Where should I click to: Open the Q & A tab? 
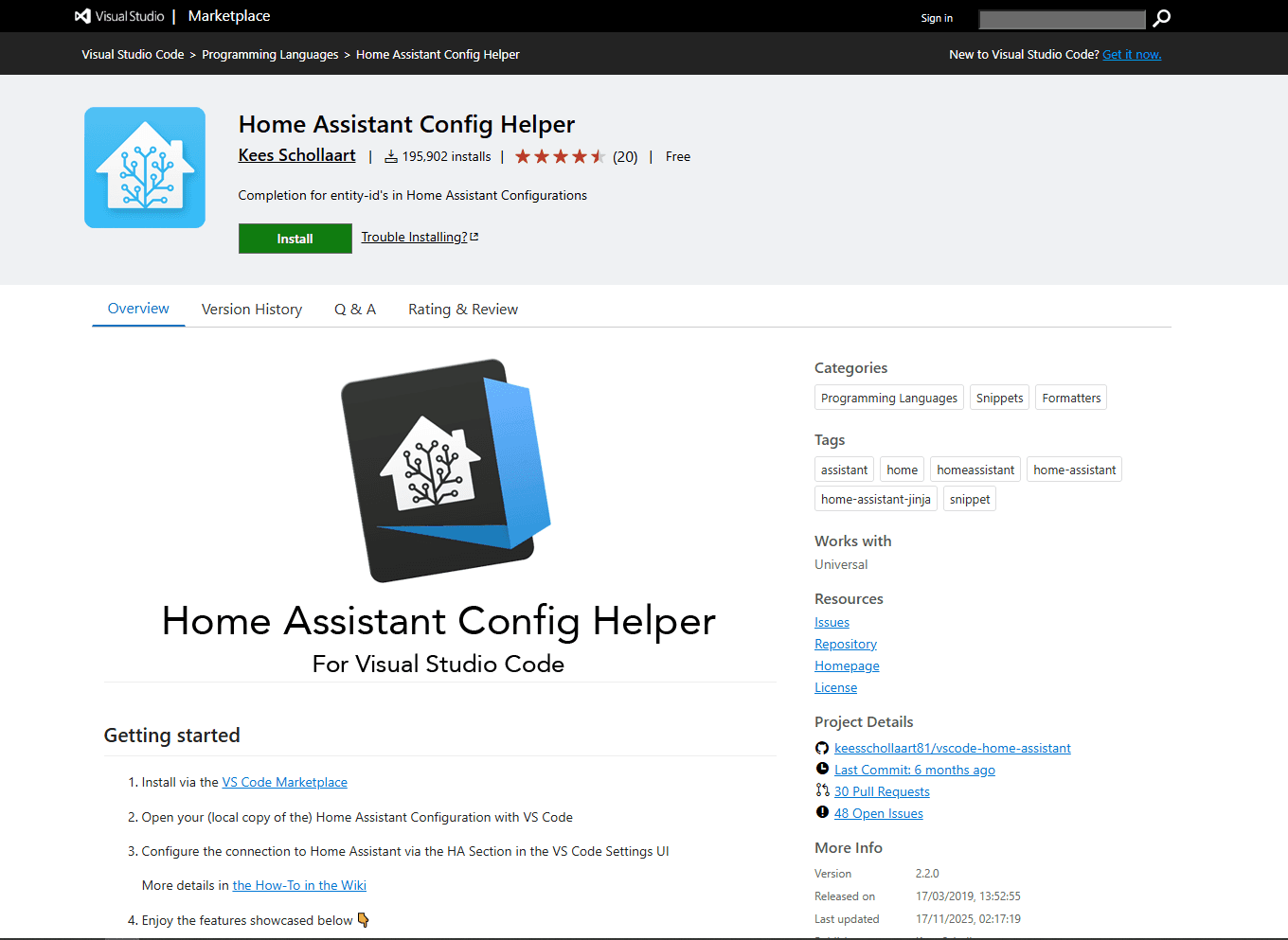(x=355, y=310)
